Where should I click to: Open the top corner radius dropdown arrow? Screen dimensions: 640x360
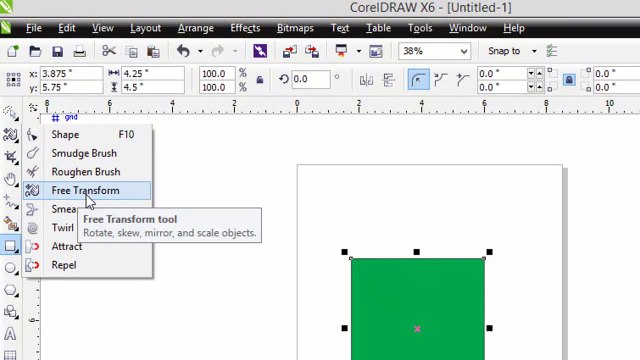[531, 73]
